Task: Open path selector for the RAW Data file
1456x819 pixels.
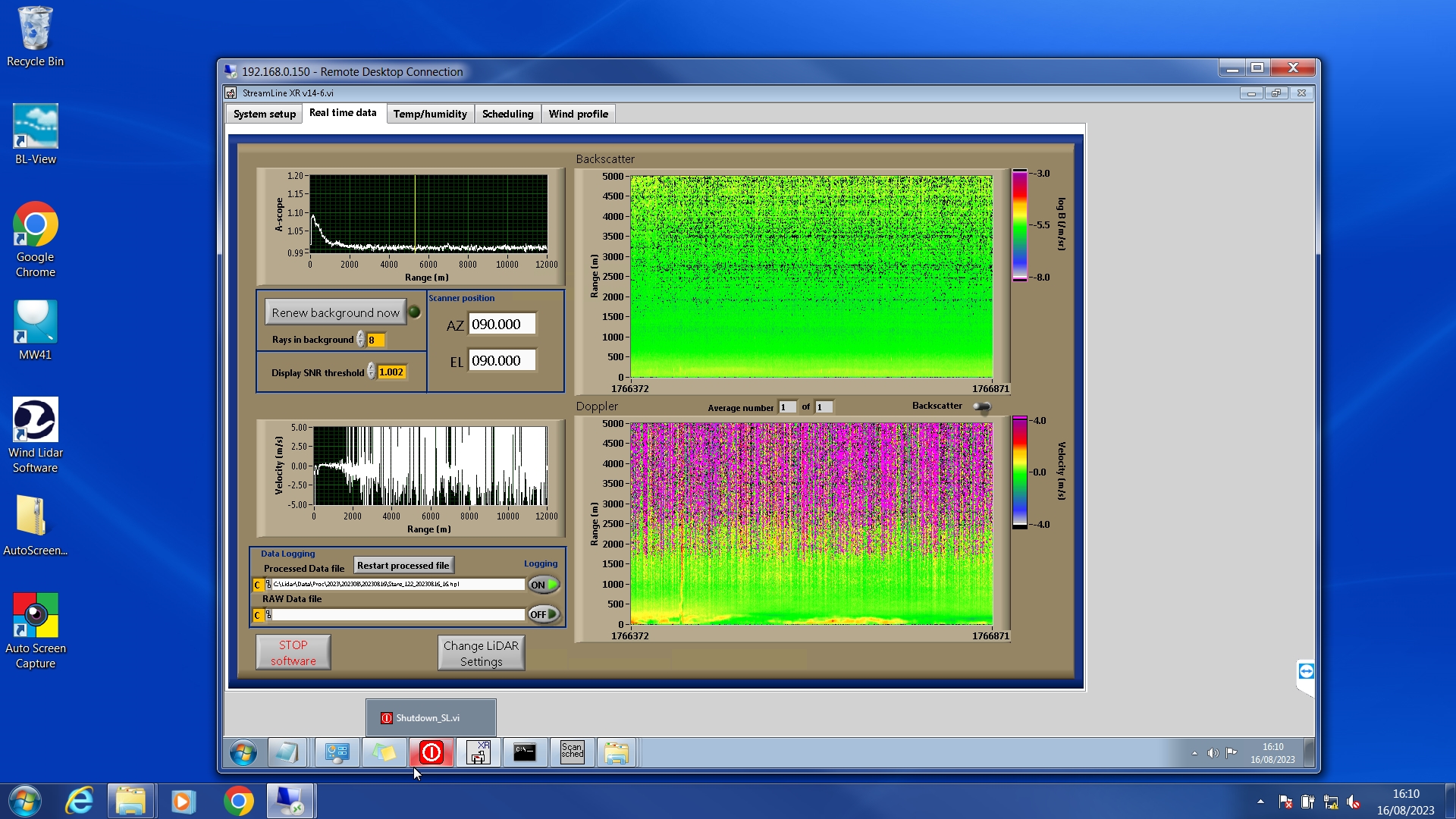Action: [268, 615]
